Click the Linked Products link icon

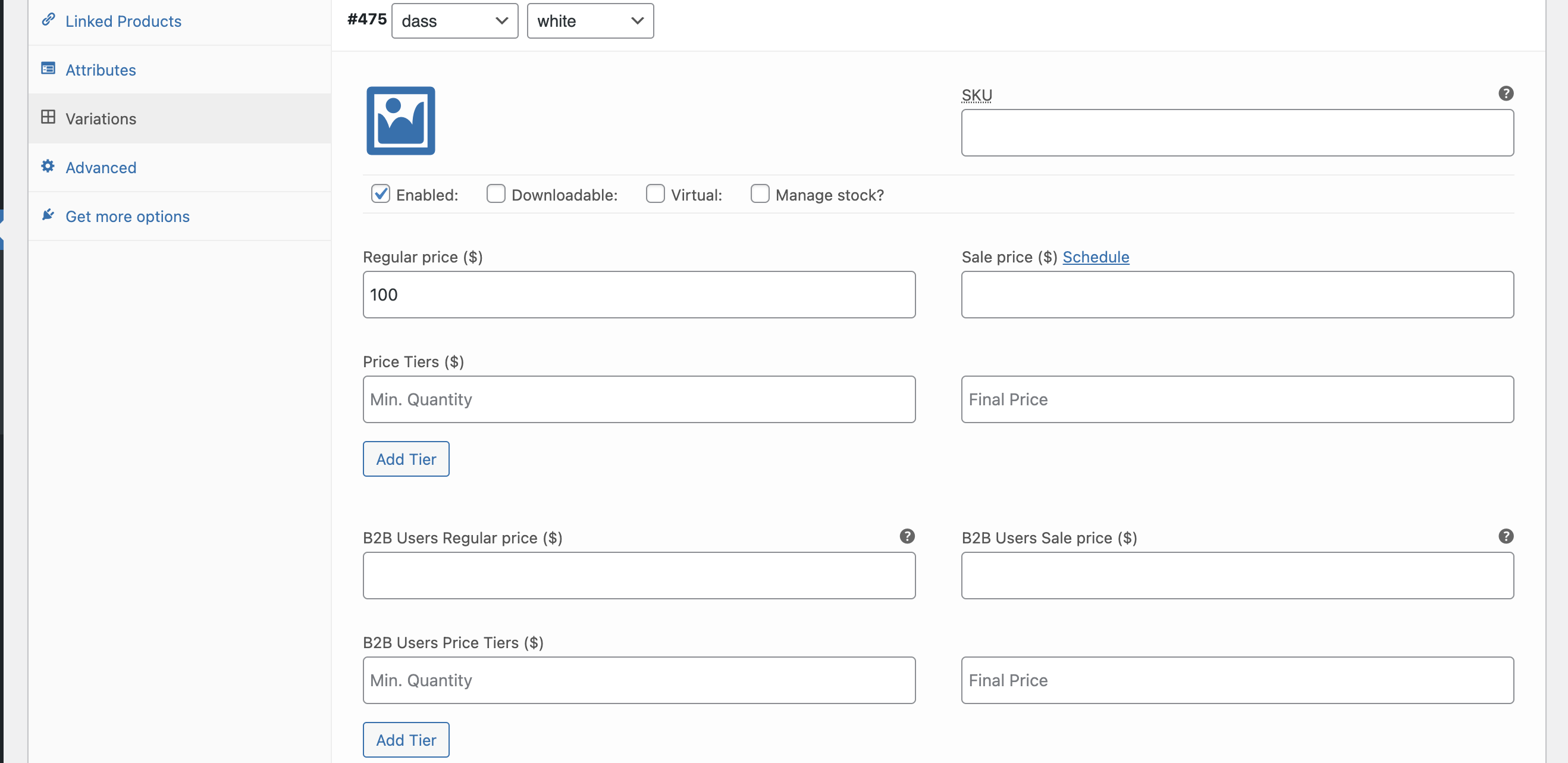point(48,20)
